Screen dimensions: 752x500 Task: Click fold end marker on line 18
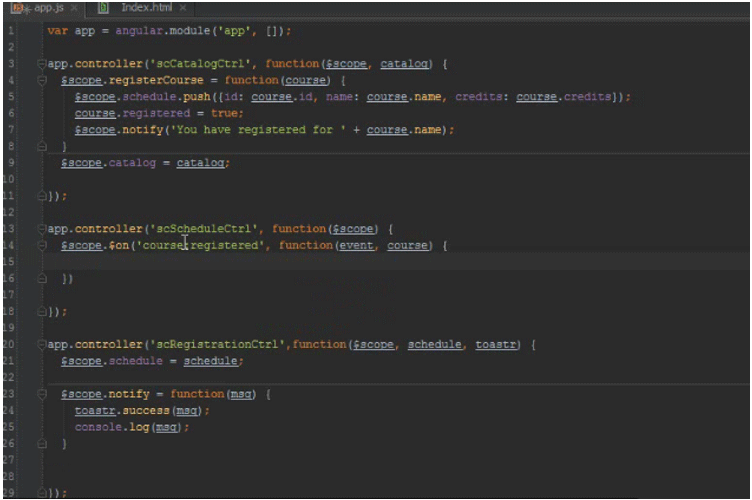coord(42,312)
